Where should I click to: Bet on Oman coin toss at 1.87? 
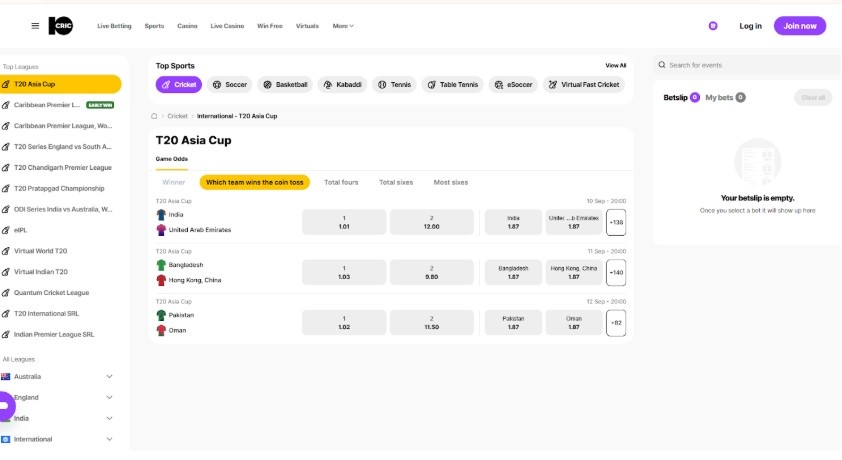(574, 323)
